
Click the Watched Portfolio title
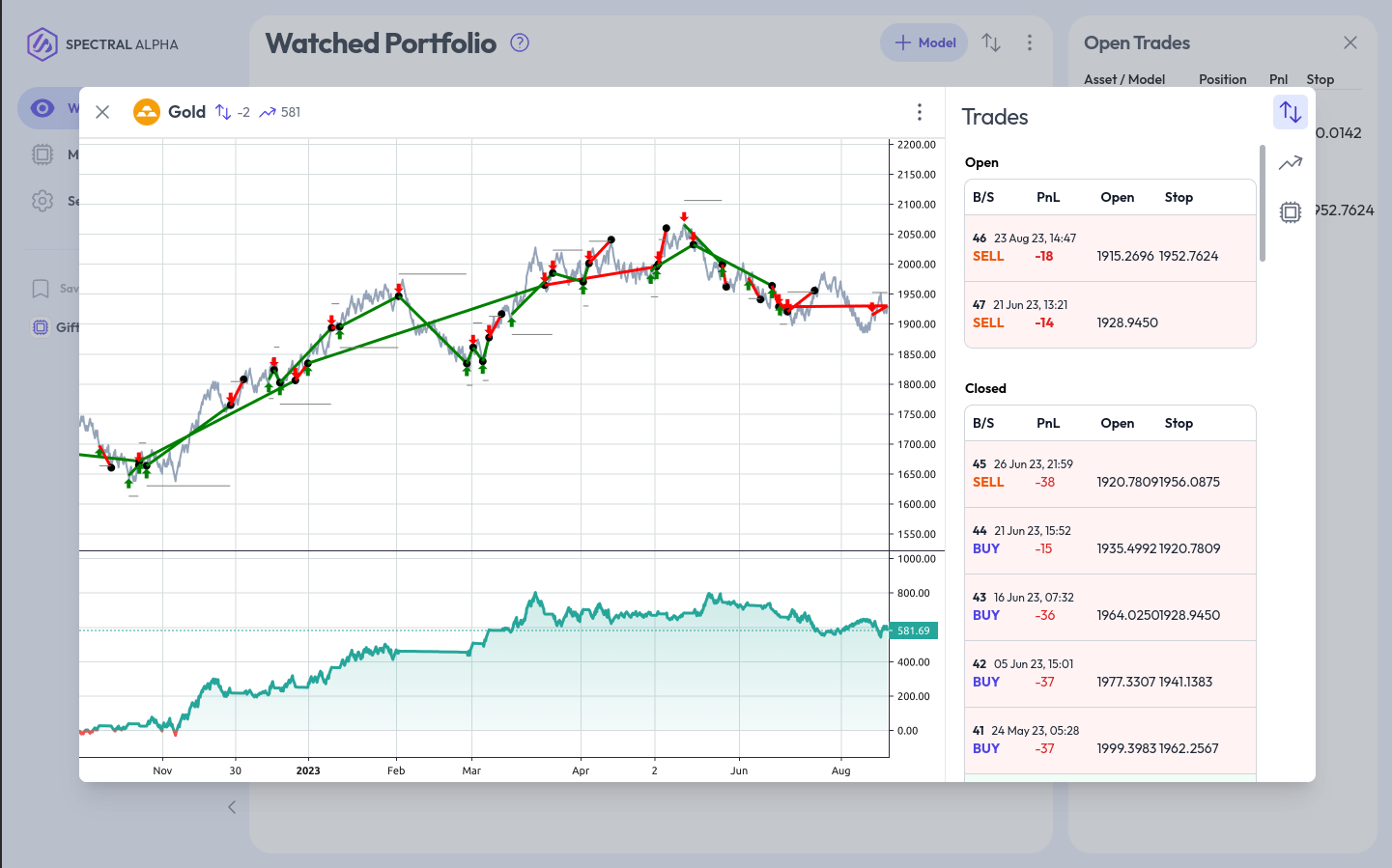(381, 42)
